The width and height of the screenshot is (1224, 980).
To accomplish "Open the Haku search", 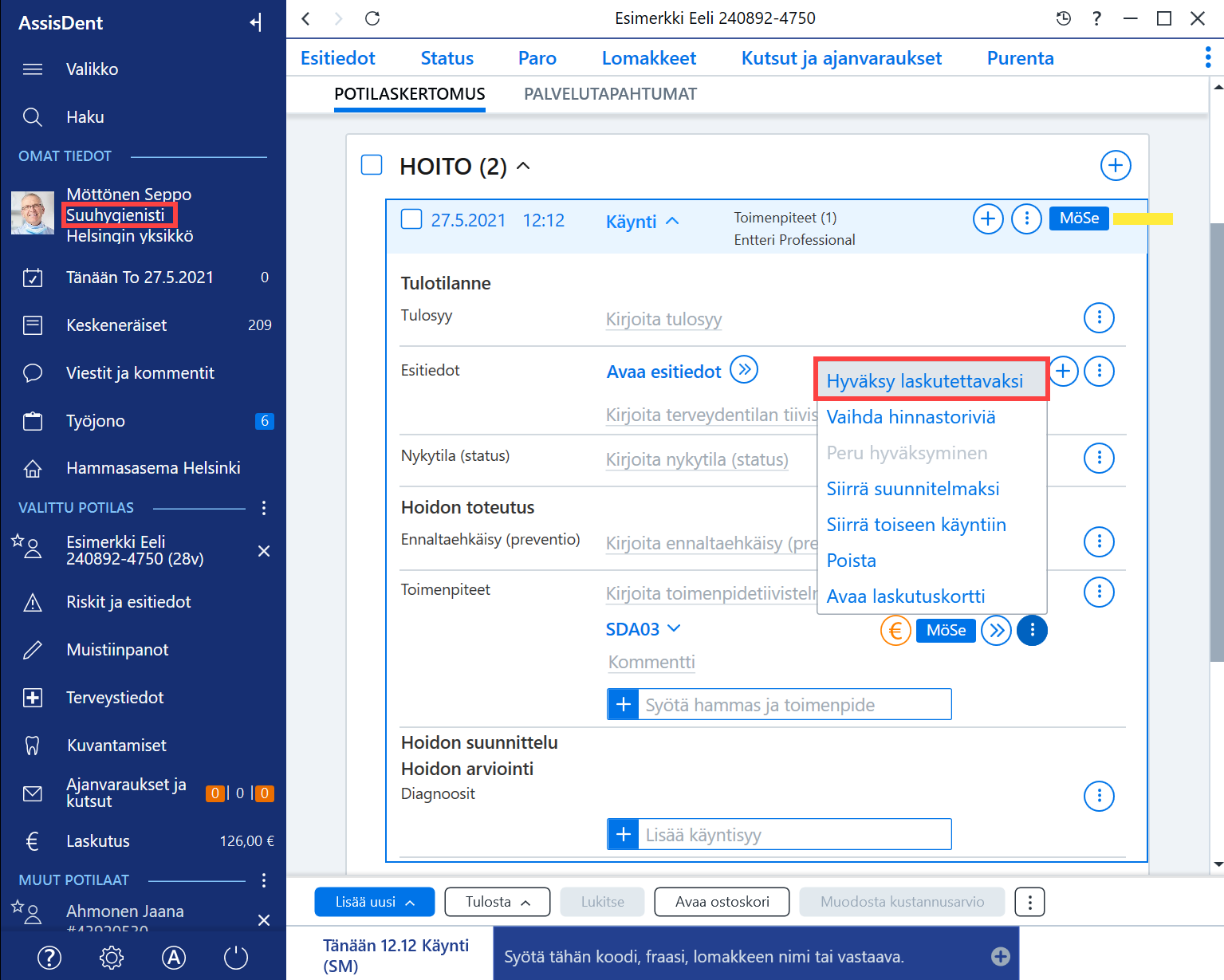I will [x=33, y=117].
